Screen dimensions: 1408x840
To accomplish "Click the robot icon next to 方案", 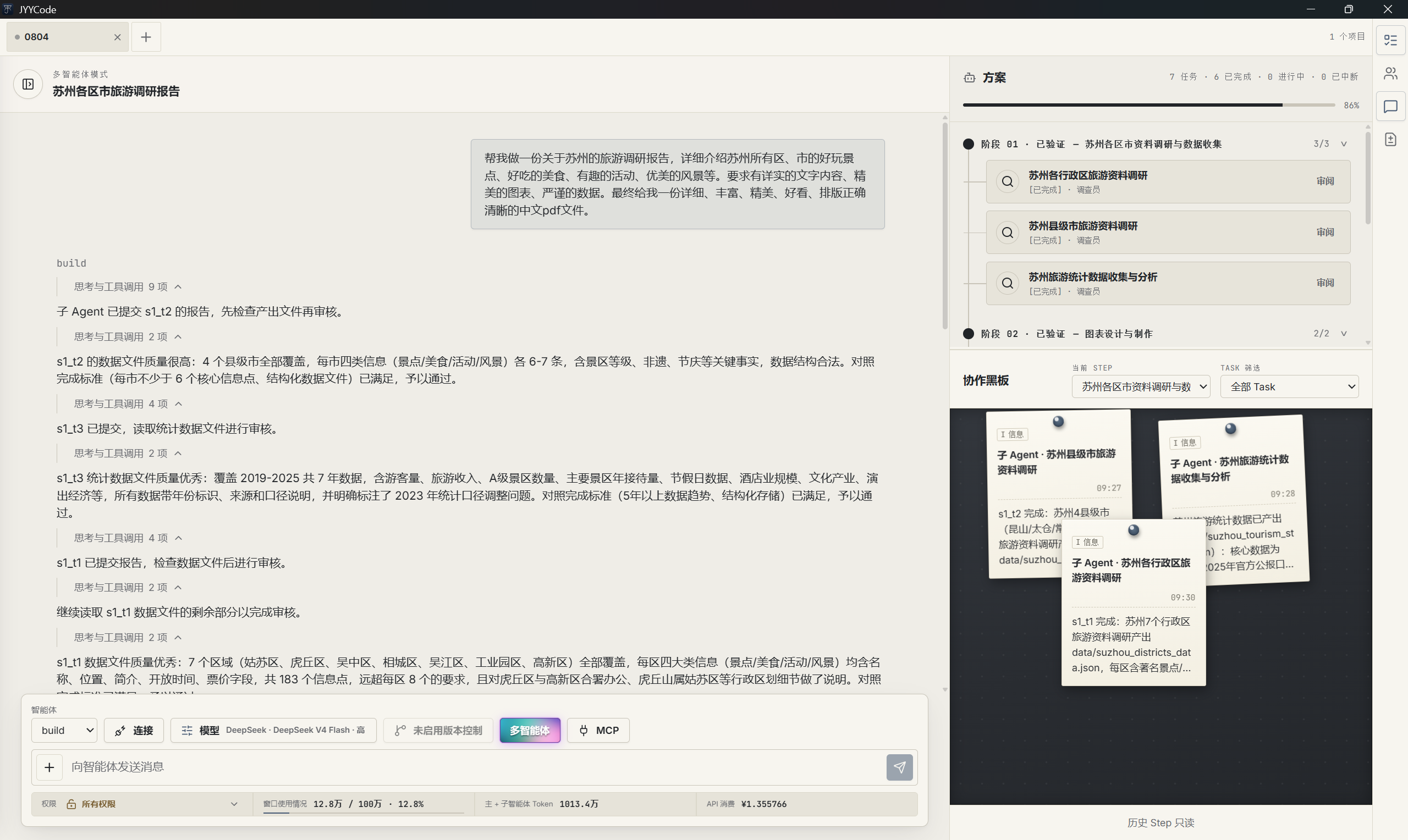I will [969, 78].
